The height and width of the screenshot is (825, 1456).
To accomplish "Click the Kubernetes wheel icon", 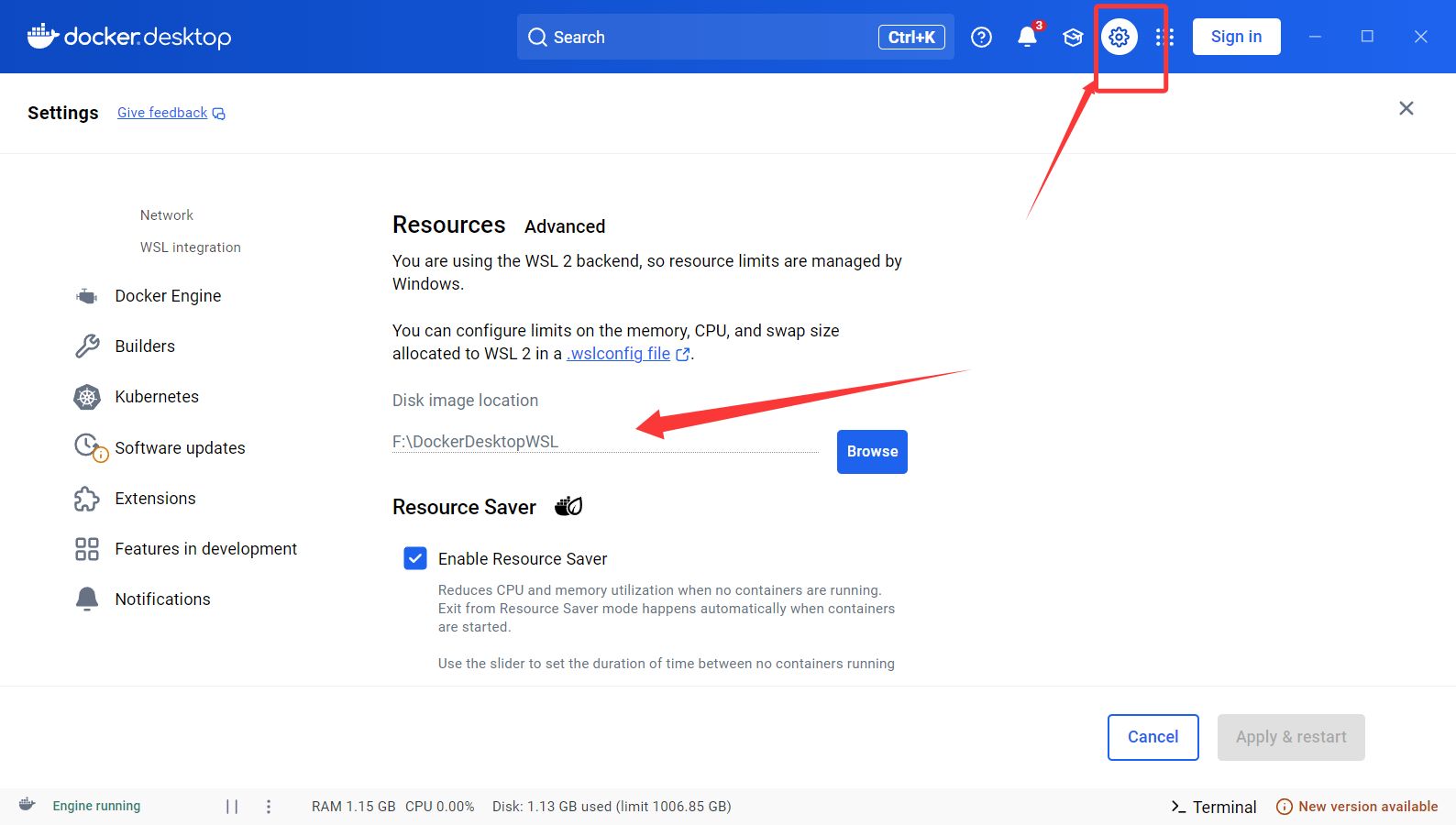I will (x=87, y=397).
